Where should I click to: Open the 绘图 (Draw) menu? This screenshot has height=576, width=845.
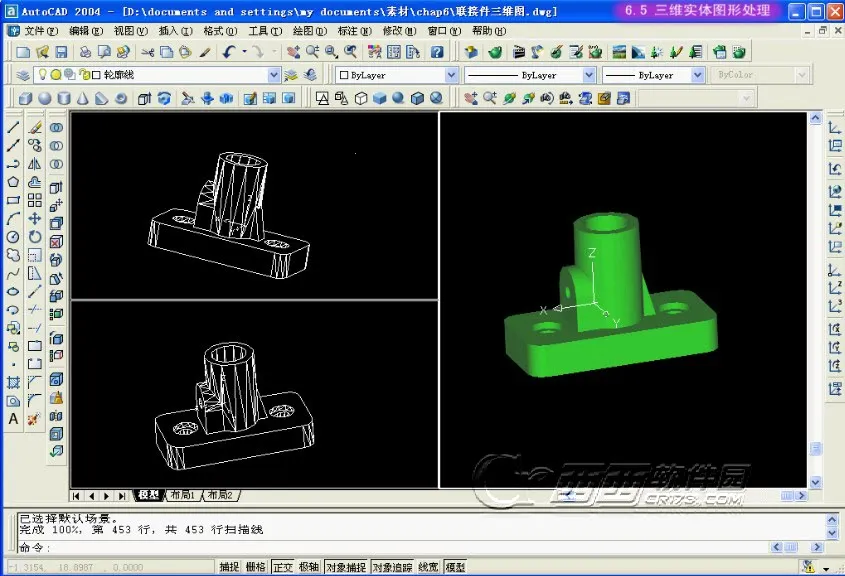(307, 31)
